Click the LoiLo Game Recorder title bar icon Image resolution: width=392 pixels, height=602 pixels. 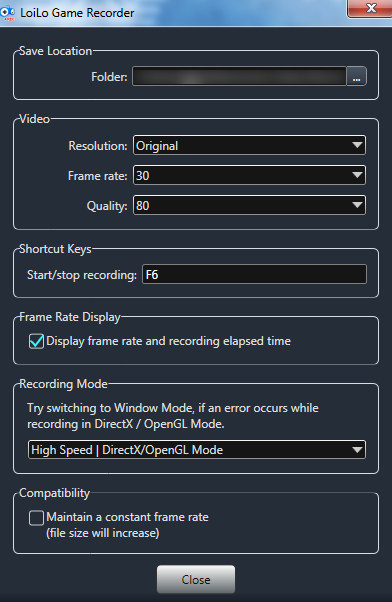[x=7, y=13]
